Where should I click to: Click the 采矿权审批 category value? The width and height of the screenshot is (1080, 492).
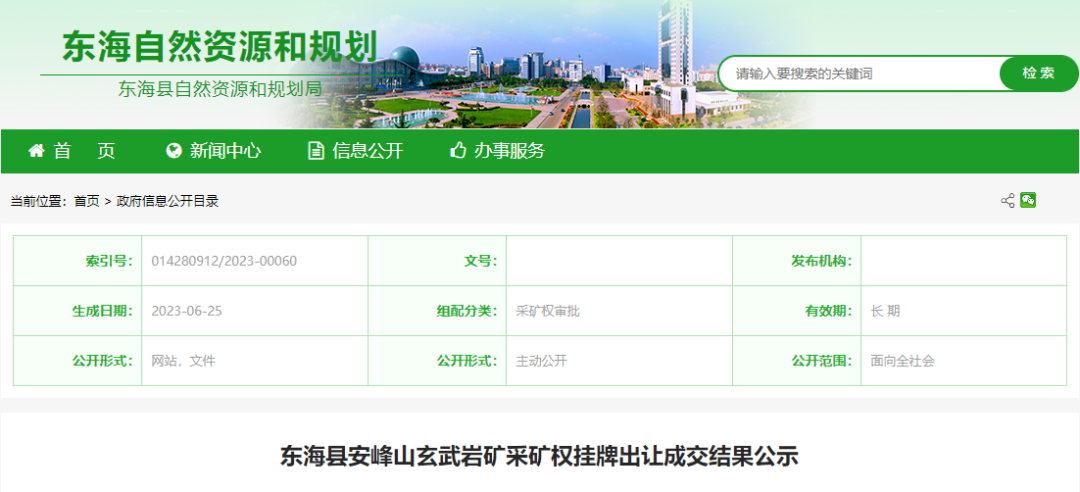[x=547, y=311]
